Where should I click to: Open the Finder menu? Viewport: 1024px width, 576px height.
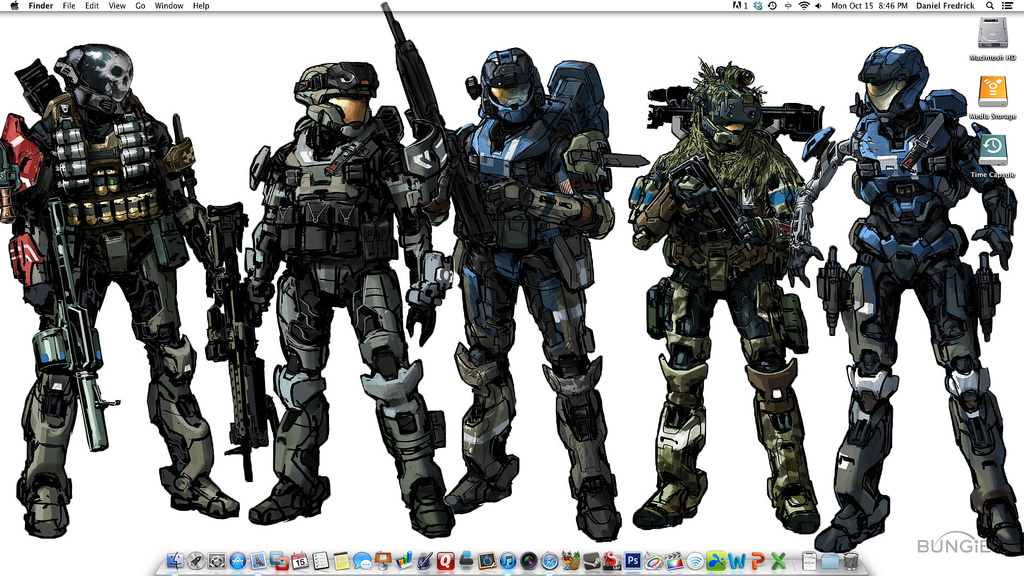point(40,6)
